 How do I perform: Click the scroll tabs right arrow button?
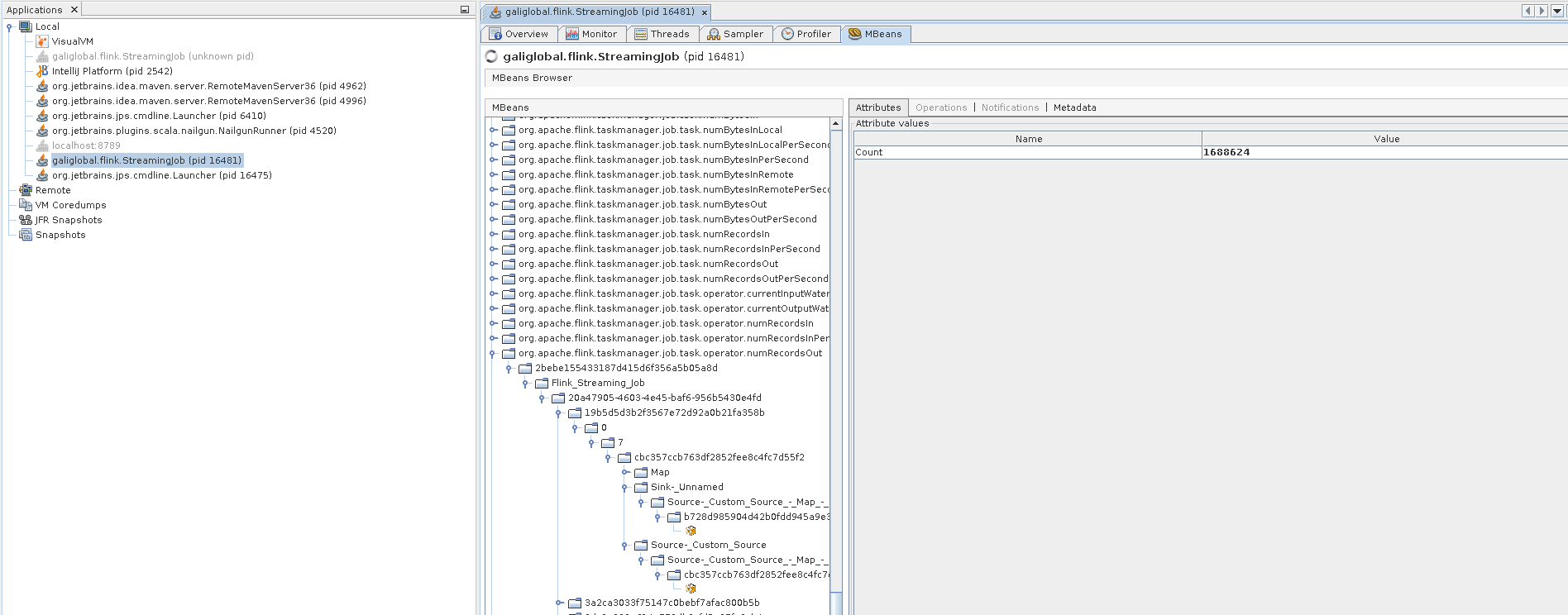[x=1542, y=11]
